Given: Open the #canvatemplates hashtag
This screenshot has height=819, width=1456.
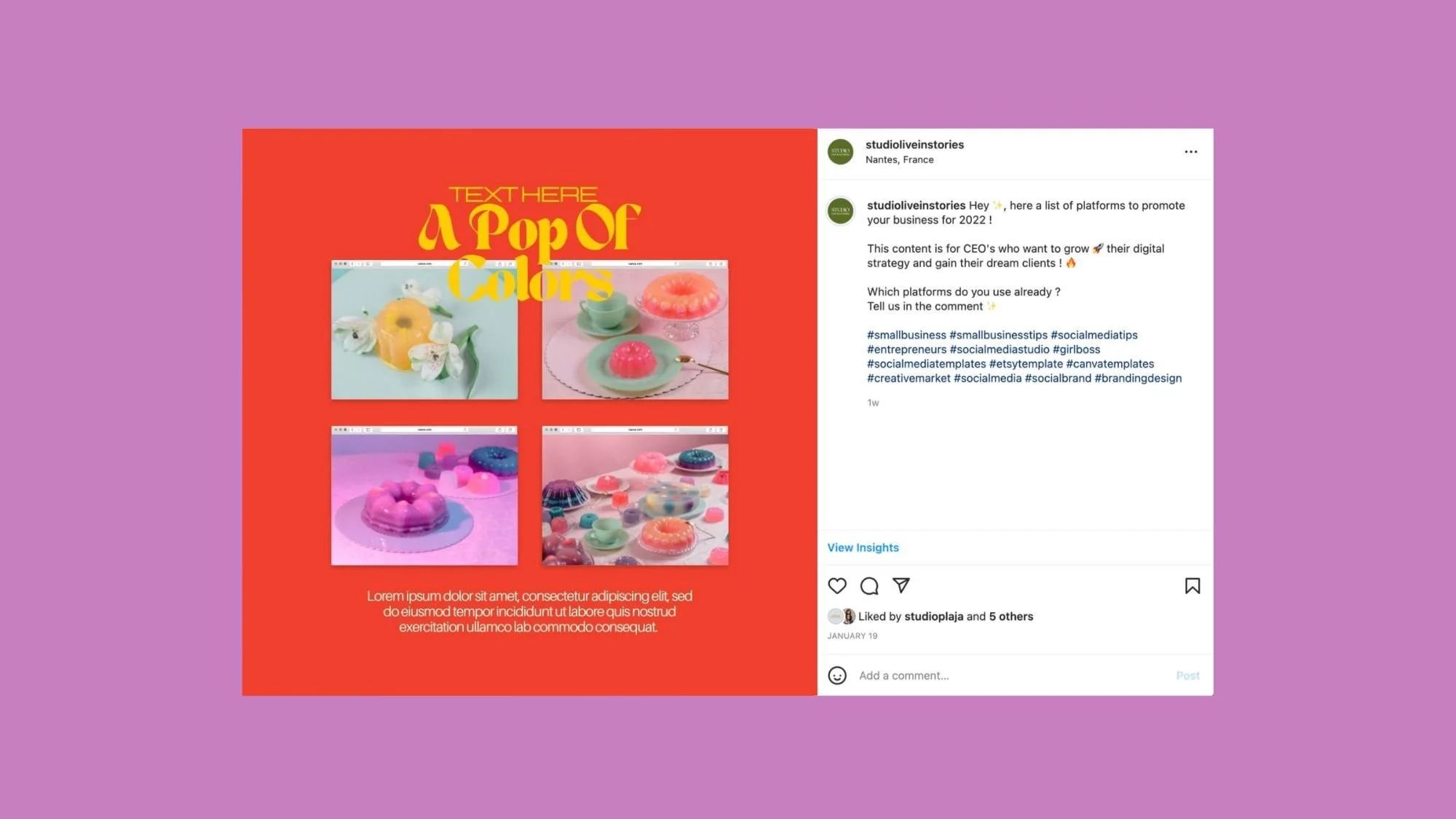Looking at the screenshot, I should click(x=1110, y=364).
